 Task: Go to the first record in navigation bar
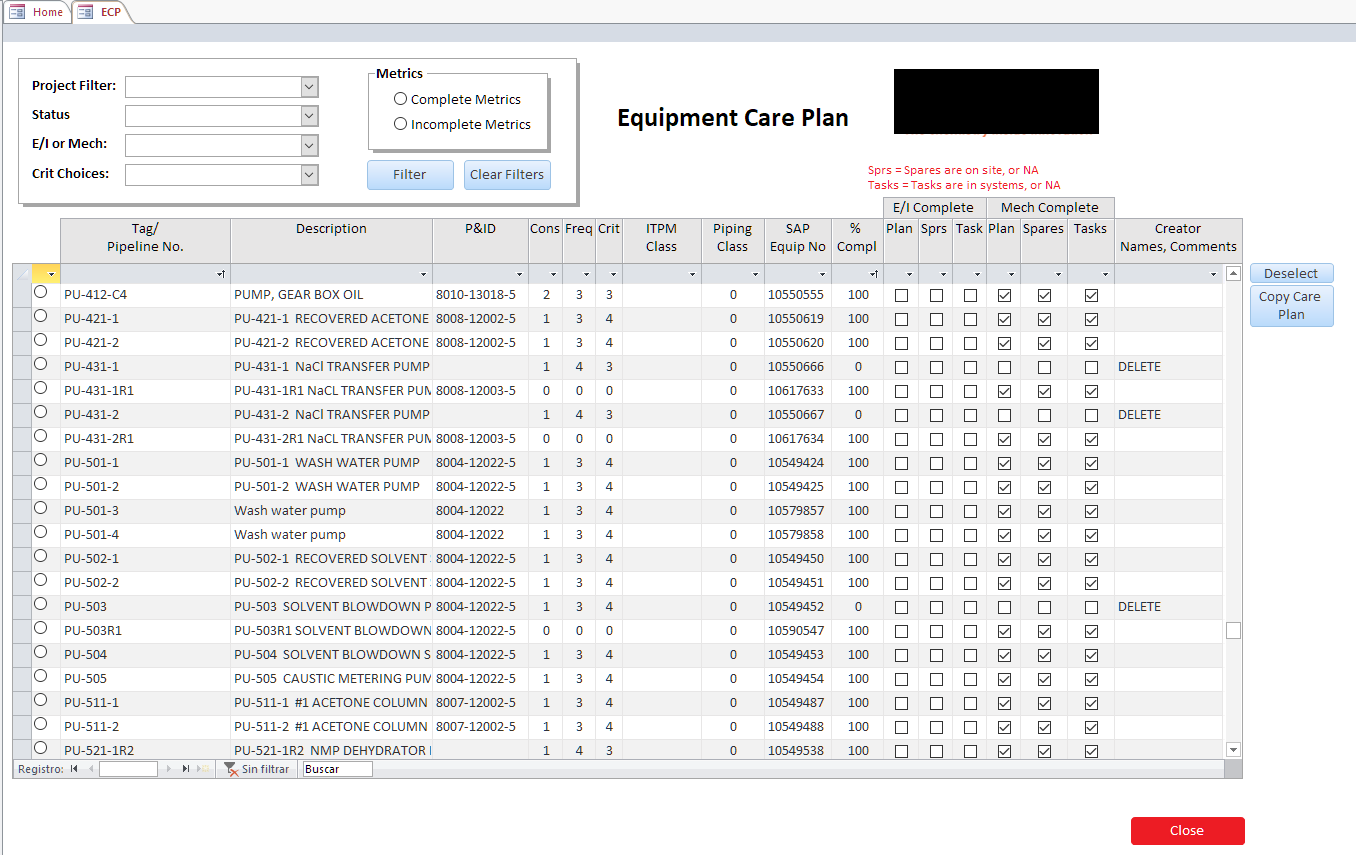pos(74,769)
